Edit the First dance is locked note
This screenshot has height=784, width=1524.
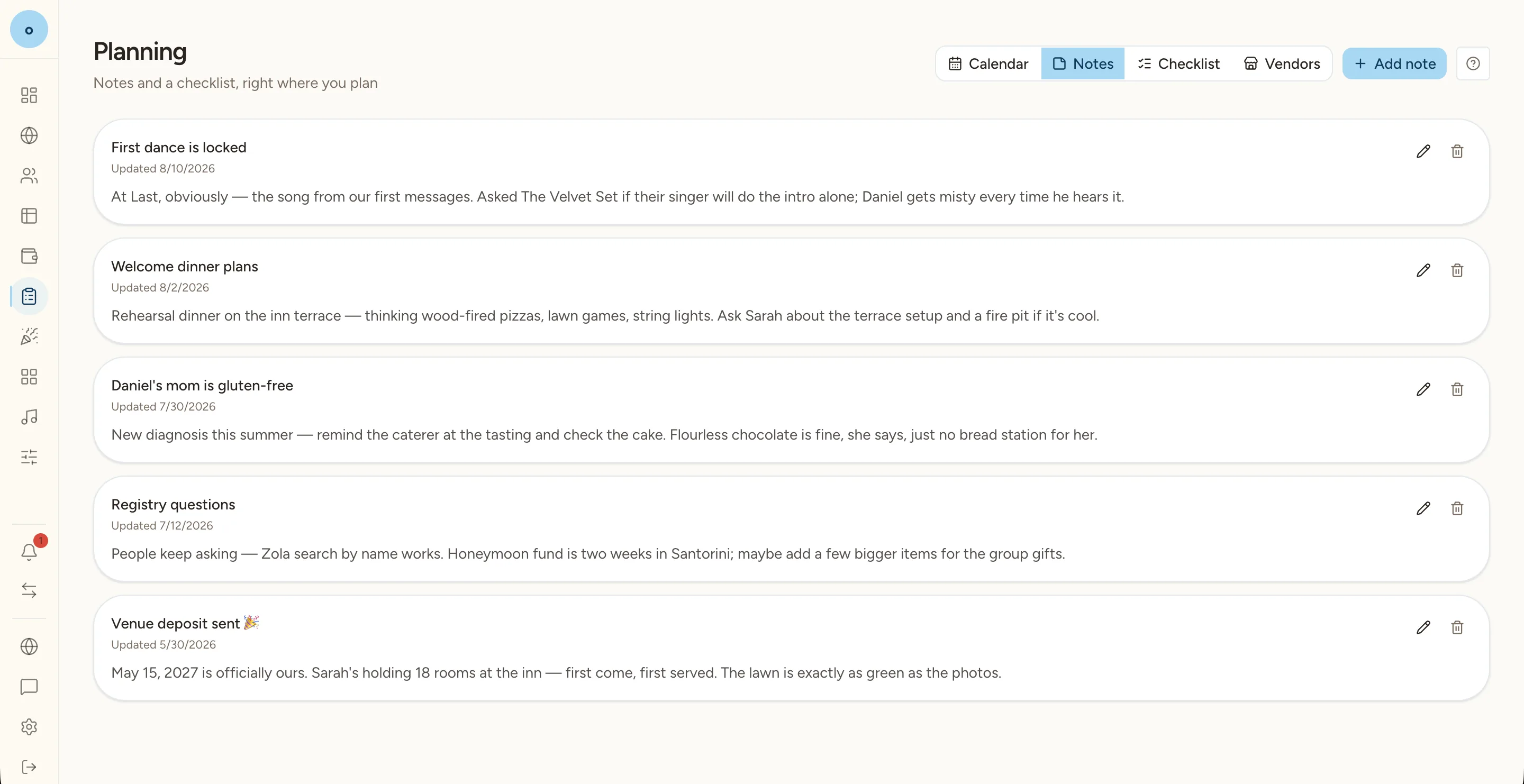[x=1423, y=151]
